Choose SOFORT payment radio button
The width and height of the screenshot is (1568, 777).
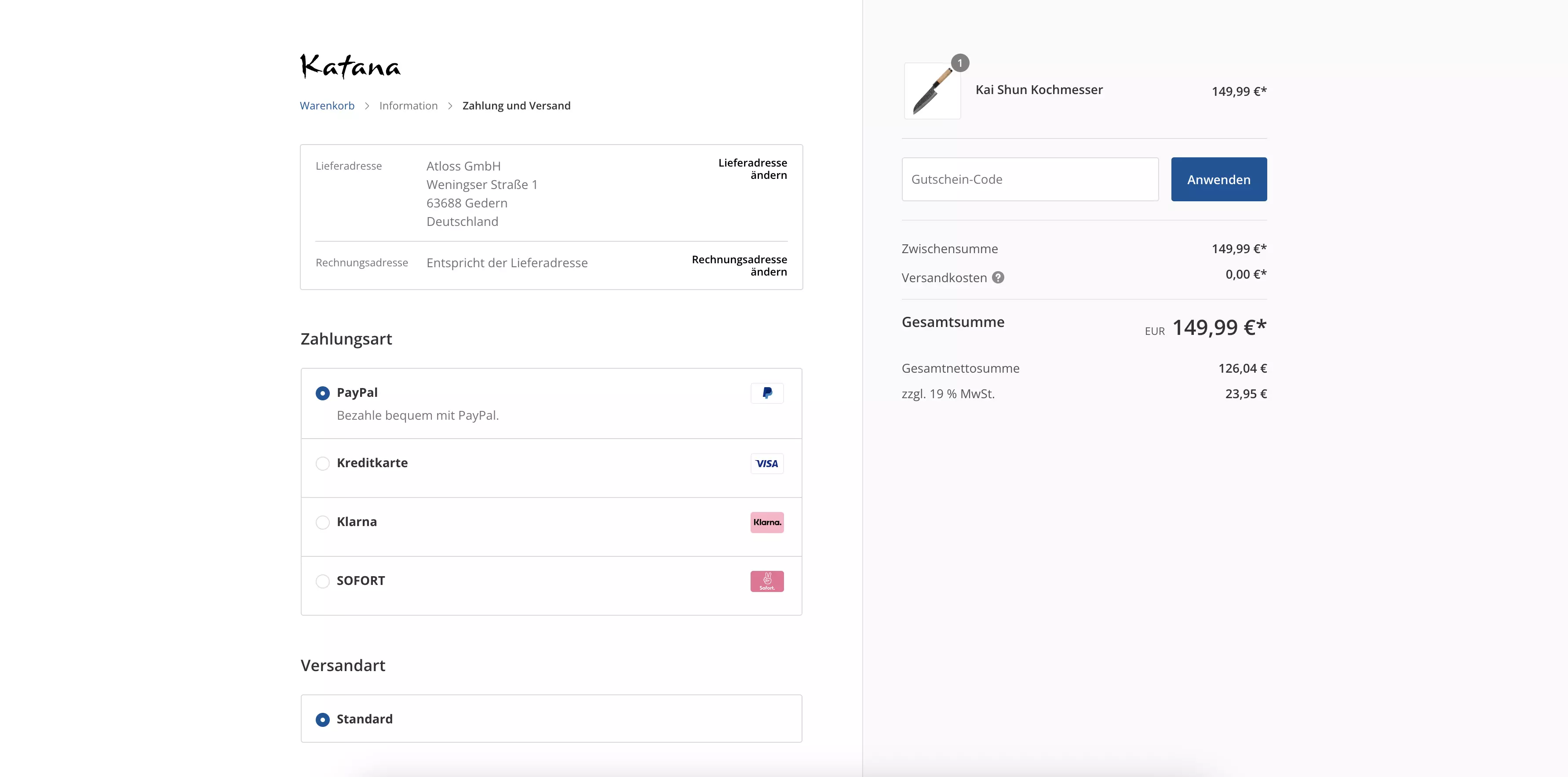coord(323,581)
